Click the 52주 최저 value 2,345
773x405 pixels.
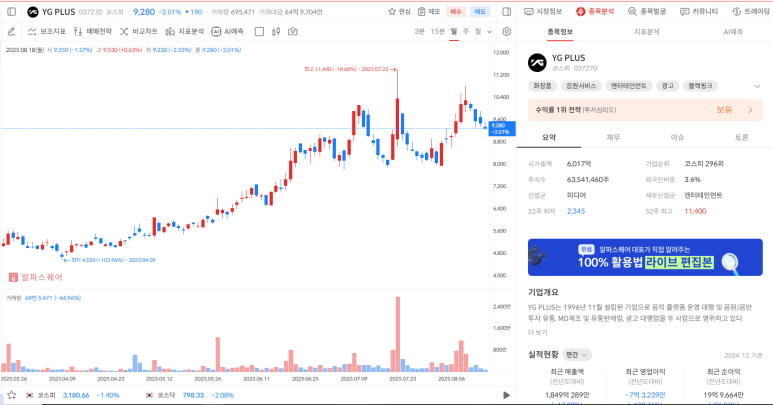click(x=576, y=211)
